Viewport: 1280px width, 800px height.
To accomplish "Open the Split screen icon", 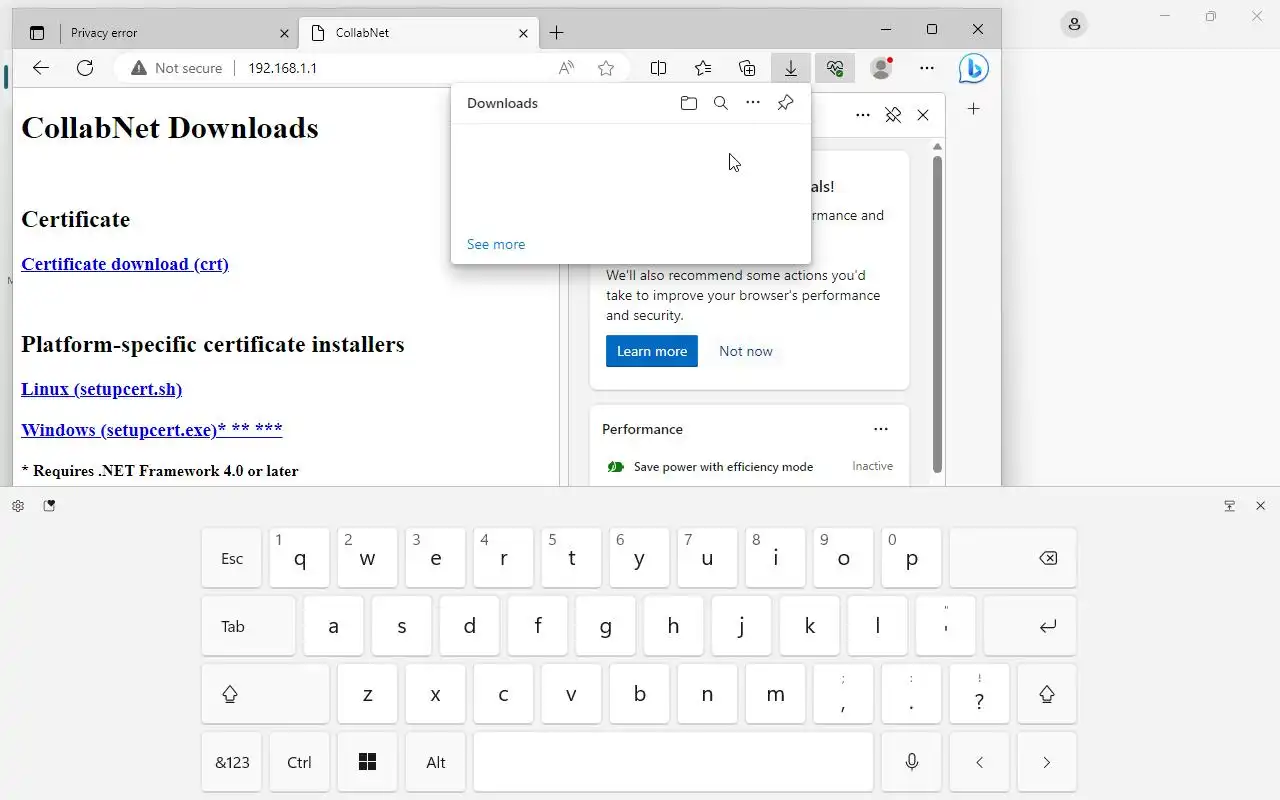I will [x=658, y=68].
